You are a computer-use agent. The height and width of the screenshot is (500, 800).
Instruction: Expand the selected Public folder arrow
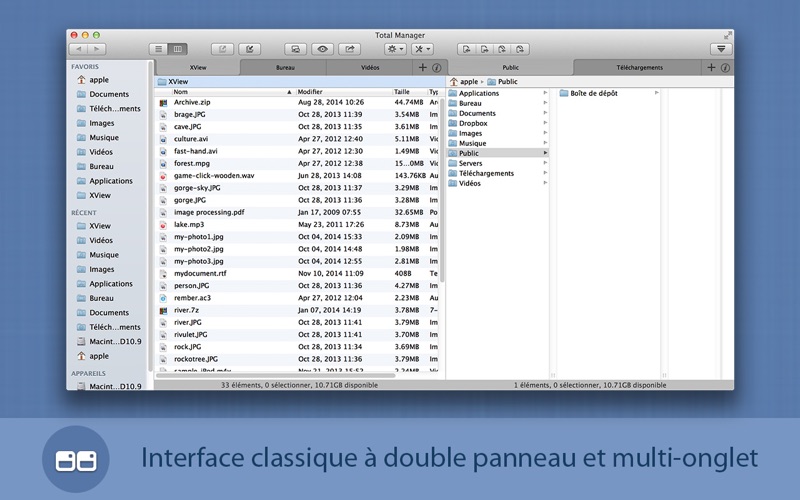545,153
